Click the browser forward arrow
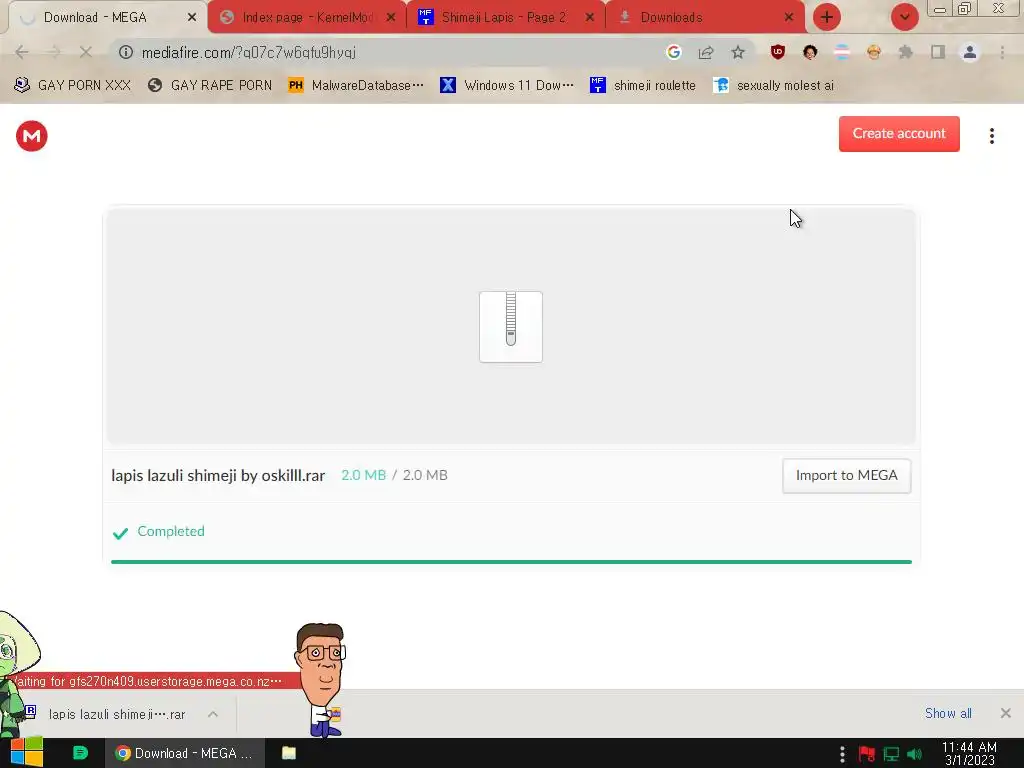Image resolution: width=1024 pixels, height=768 pixels. [54, 52]
